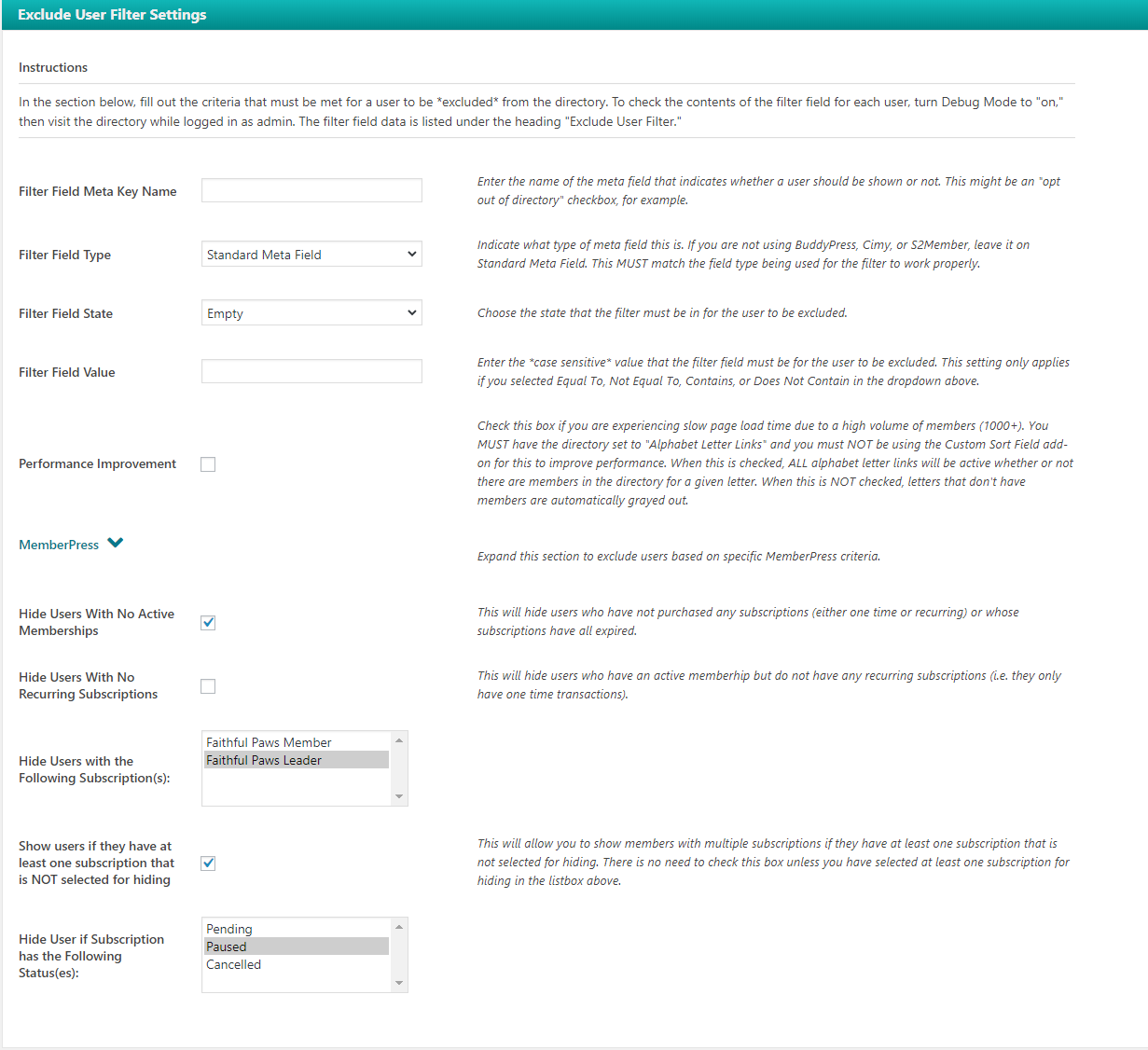Focus the Filter Field Value text box
Viewport: 1148px width, 1050px height.
point(311,371)
